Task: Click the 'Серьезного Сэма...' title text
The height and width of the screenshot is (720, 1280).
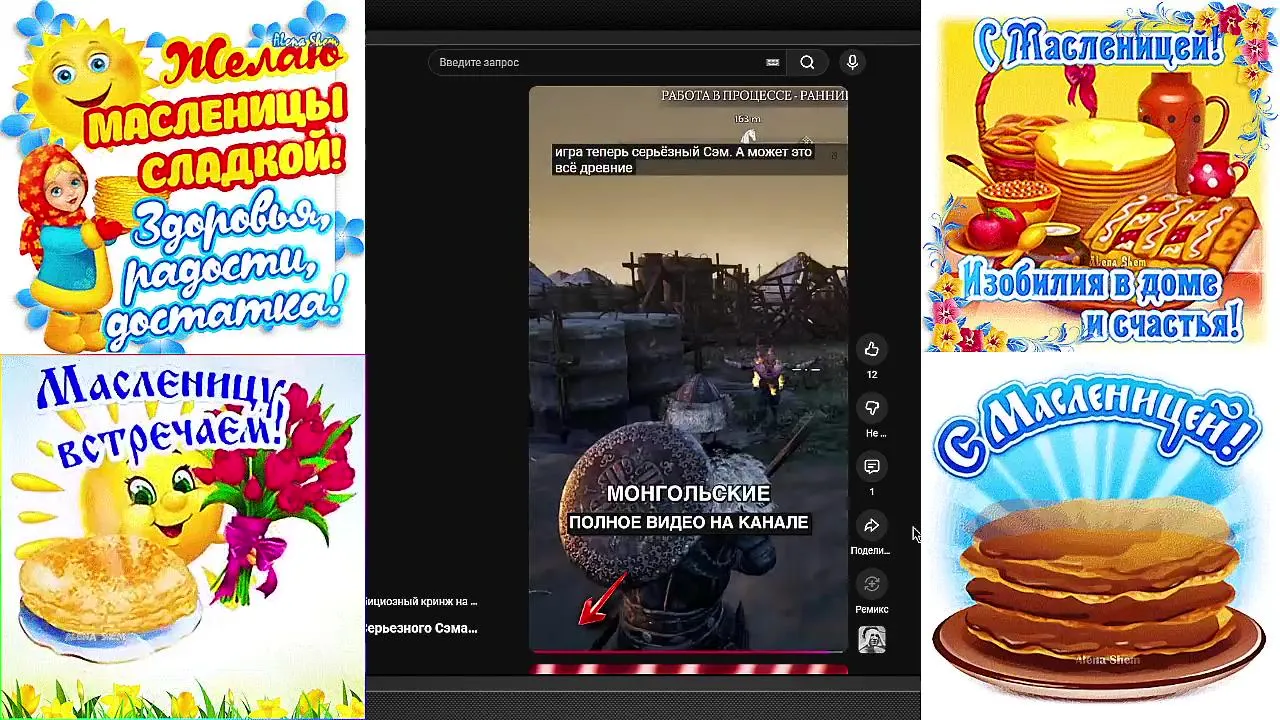Action: click(421, 628)
